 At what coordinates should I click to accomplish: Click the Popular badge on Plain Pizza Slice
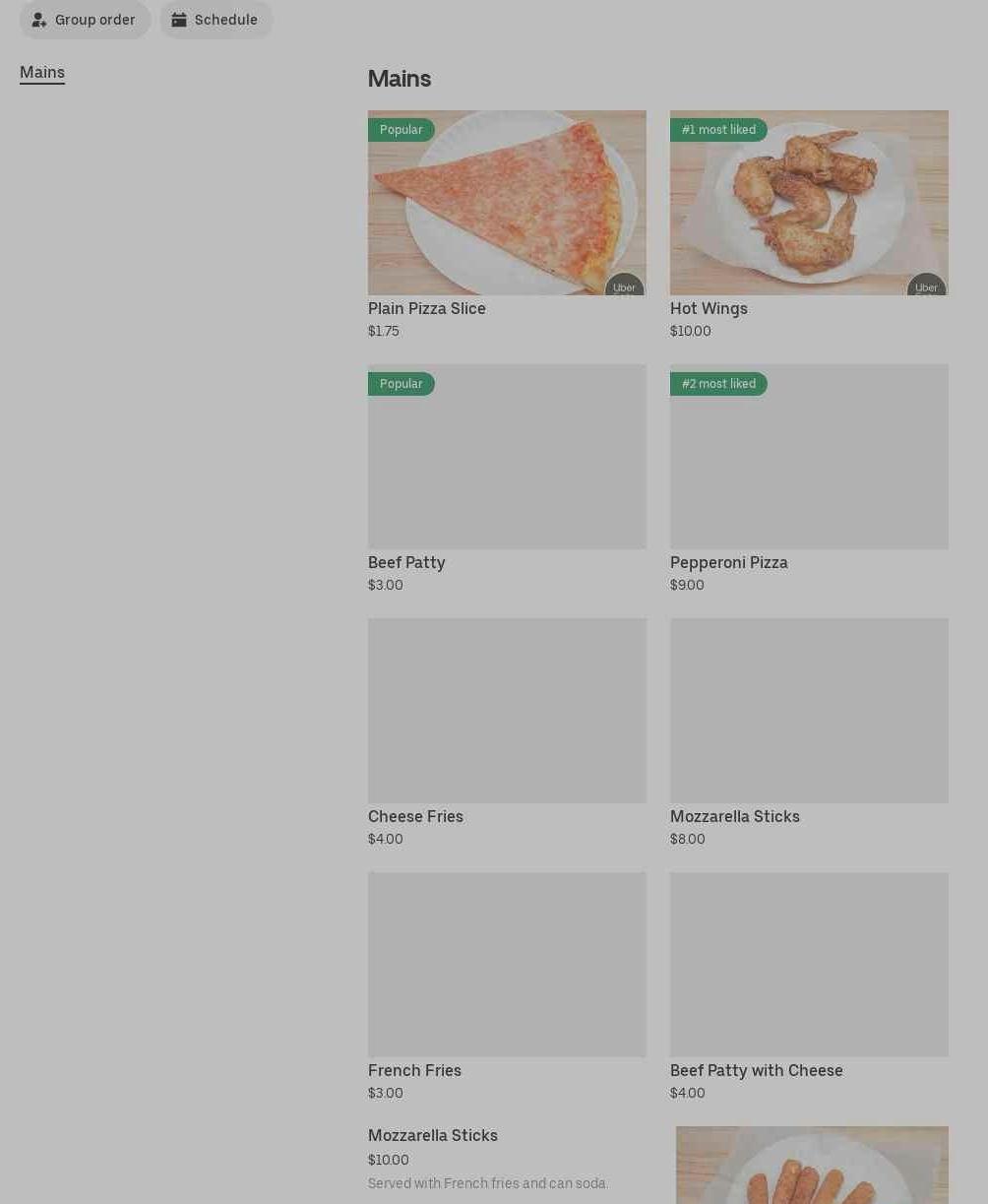(401, 130)
